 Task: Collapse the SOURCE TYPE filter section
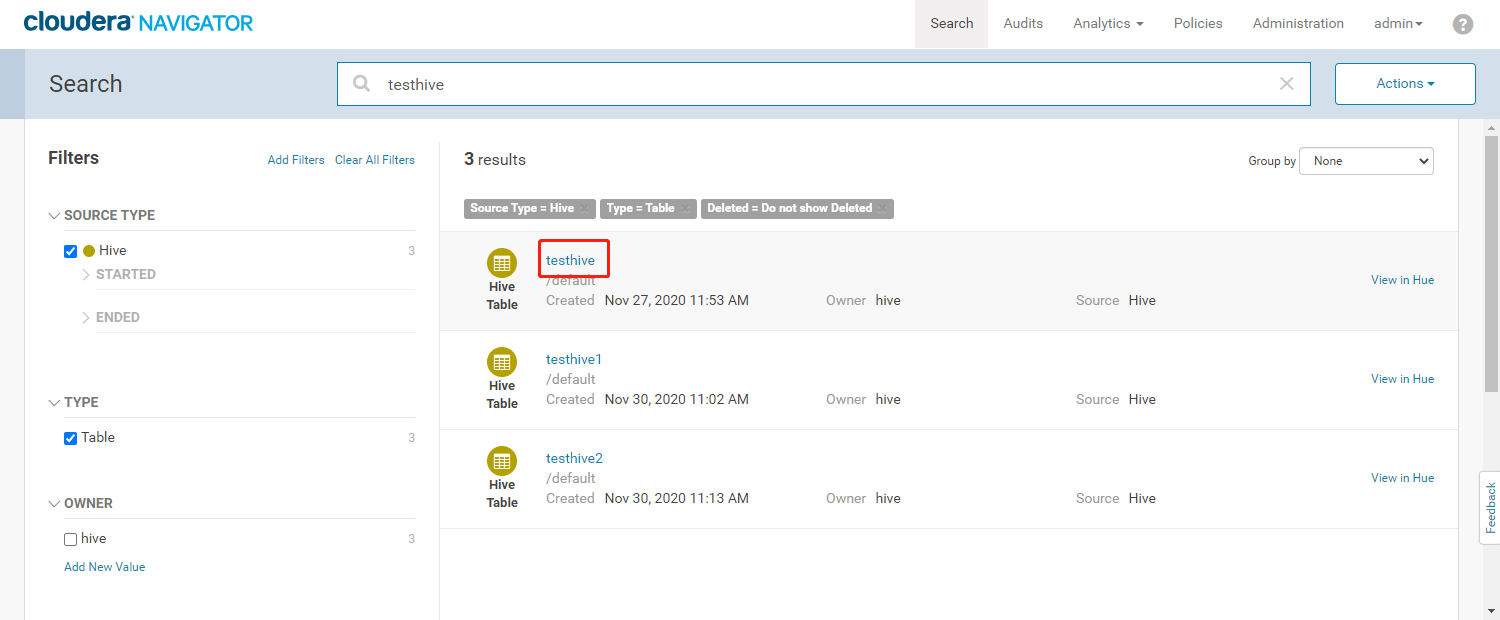54,215
